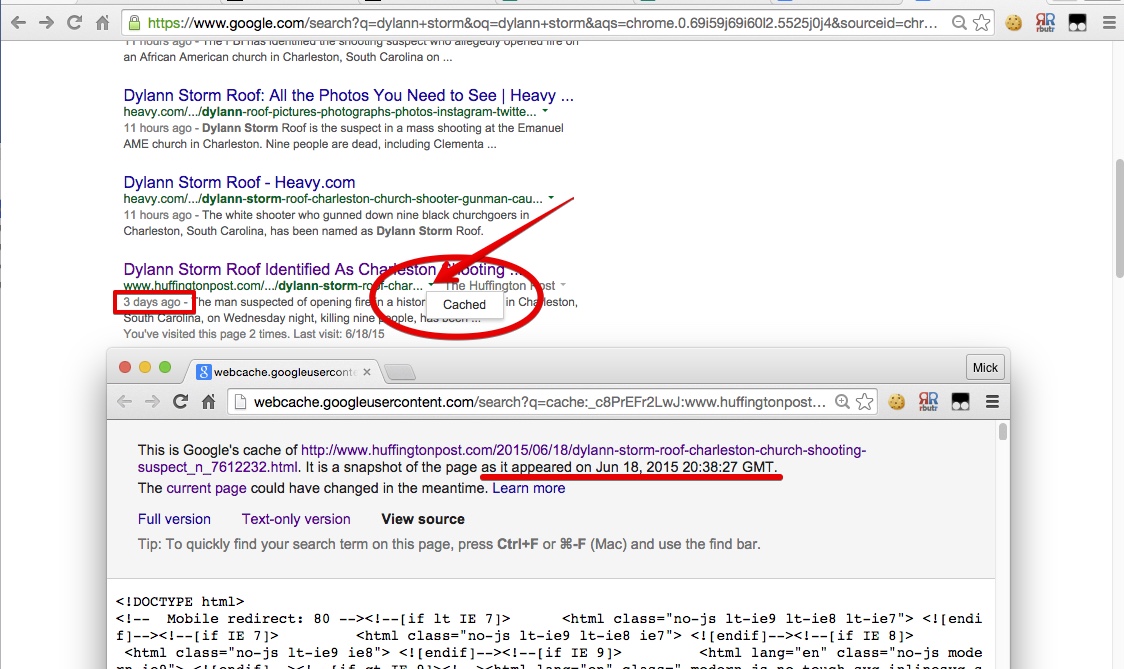Open the black glasses extension in the Google search window
Viewport: 1124px width, 669px height.
[1077, 23]
